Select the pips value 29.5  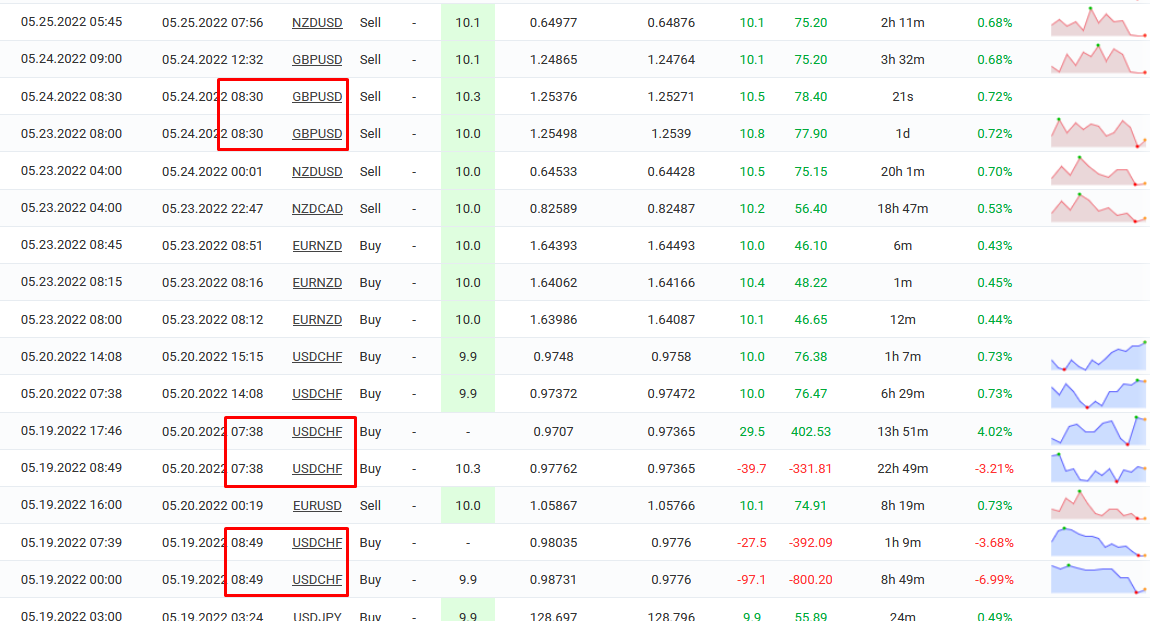[x=752, y=432]
